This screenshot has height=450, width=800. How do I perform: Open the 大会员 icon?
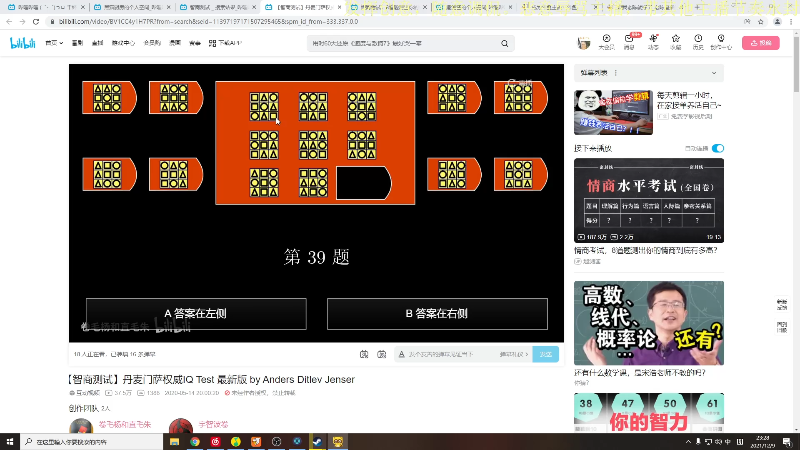[x=606, y=42]
